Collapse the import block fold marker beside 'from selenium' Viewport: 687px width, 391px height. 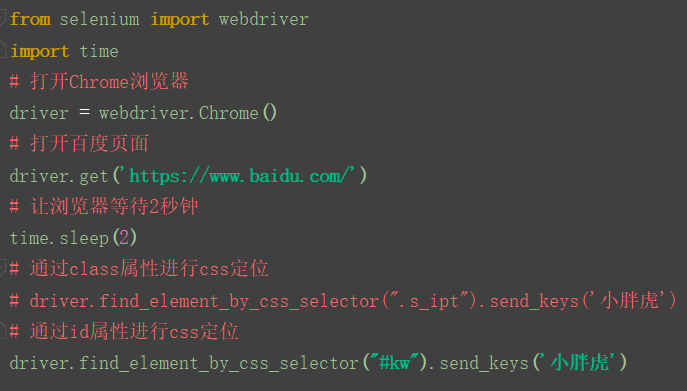point(2,18)
